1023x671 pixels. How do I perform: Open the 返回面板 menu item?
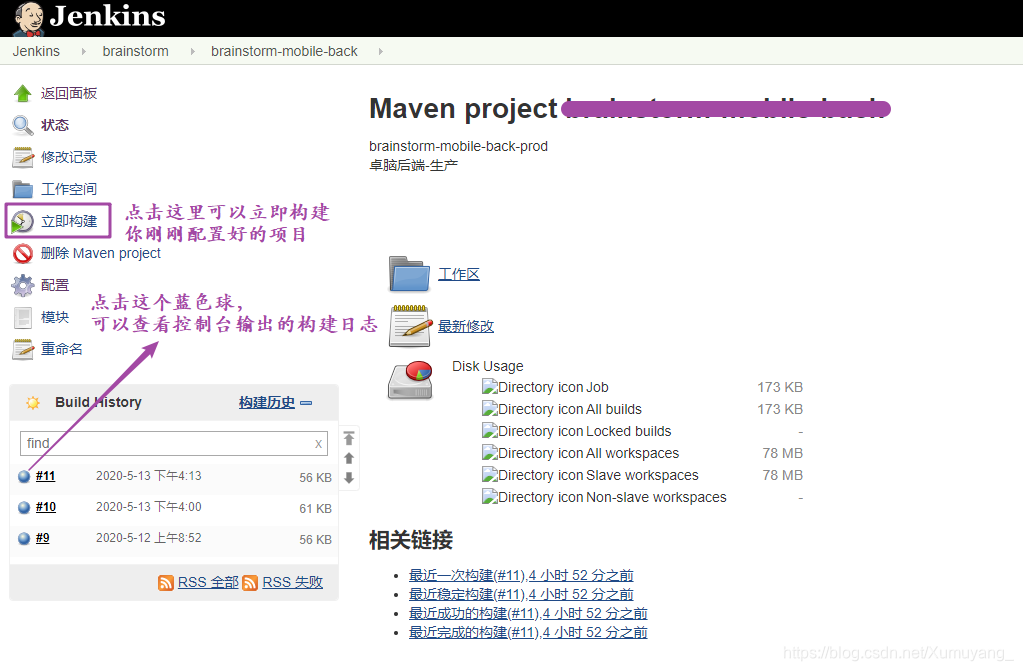coord(69,93)
